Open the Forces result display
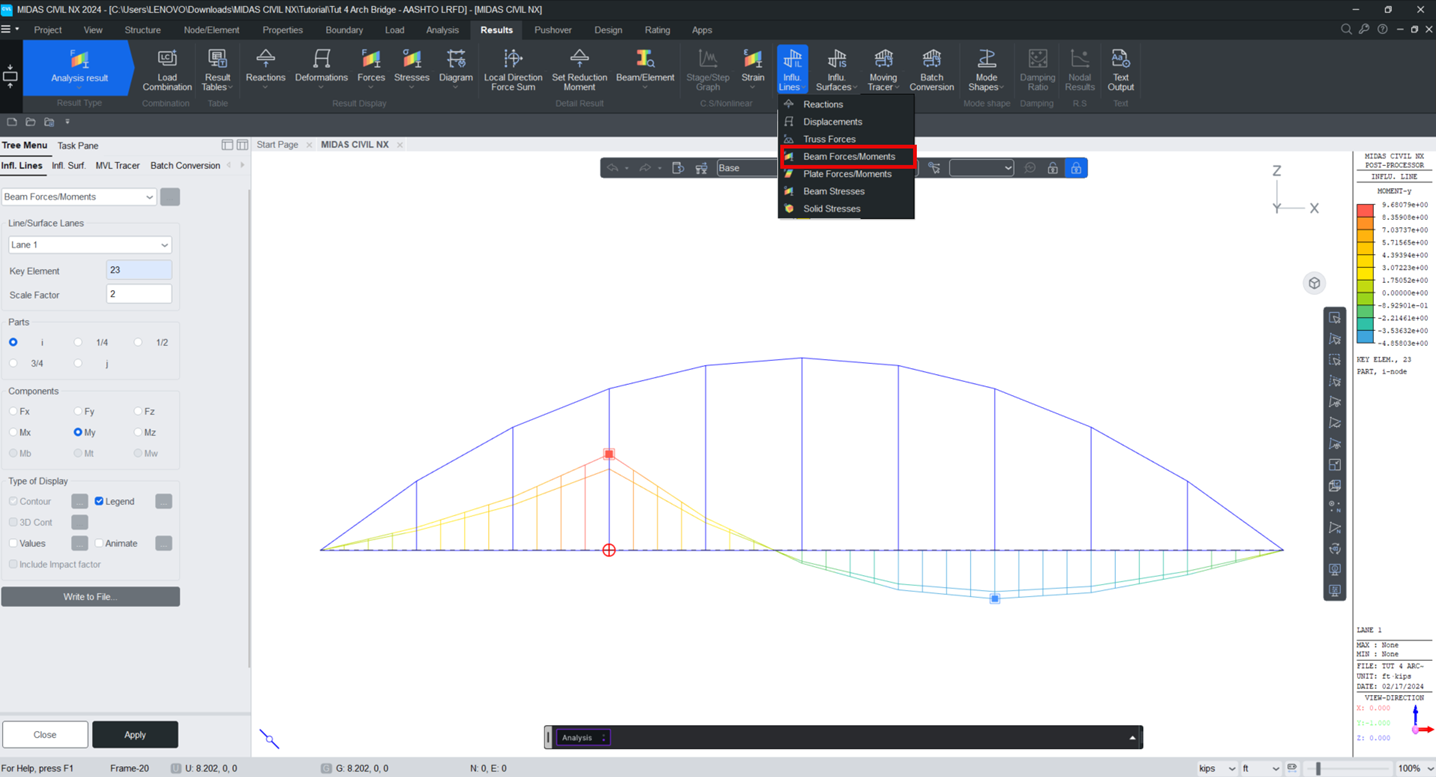Viewport: 1436px width, 777px height. pos(371,68)
